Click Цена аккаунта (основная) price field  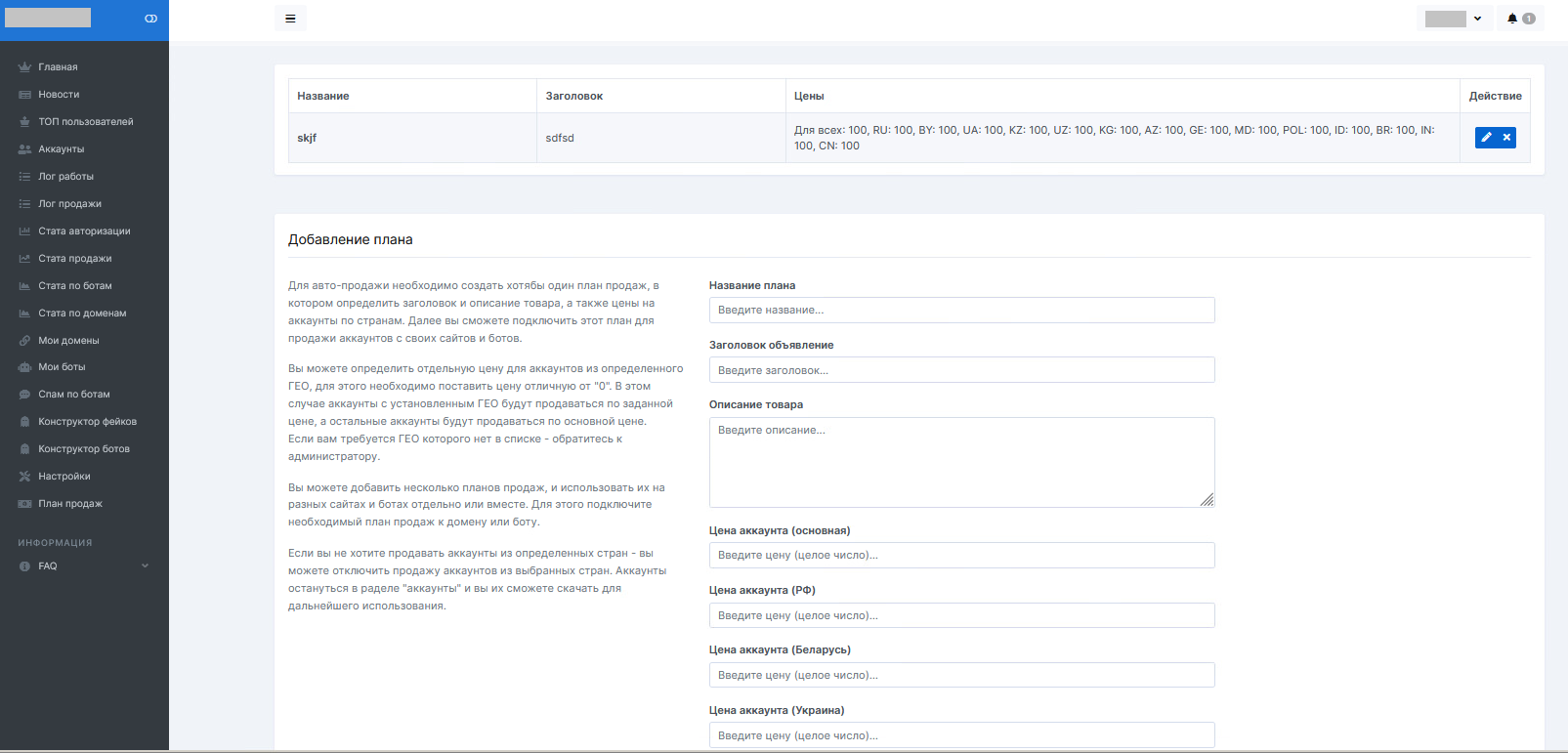(x=961, y=556)
